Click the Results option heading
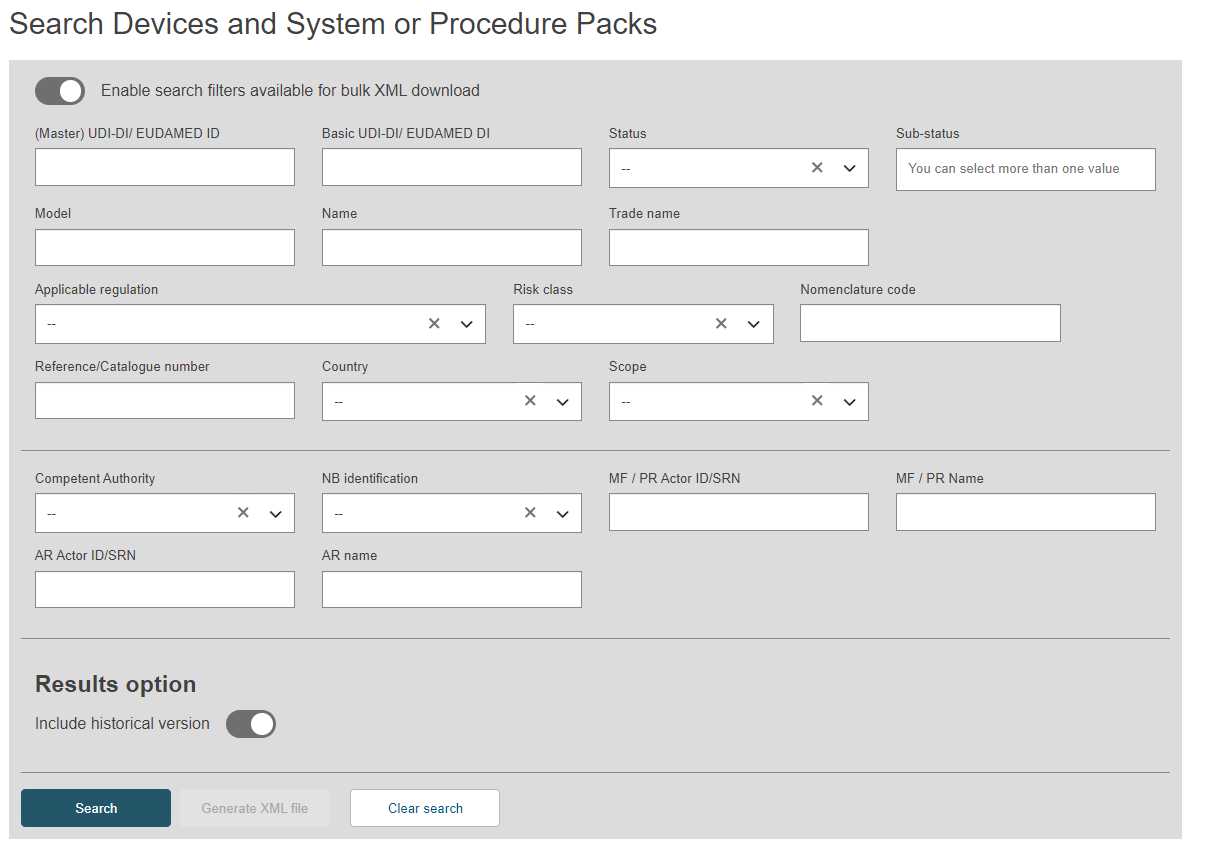 click(116, 685)
